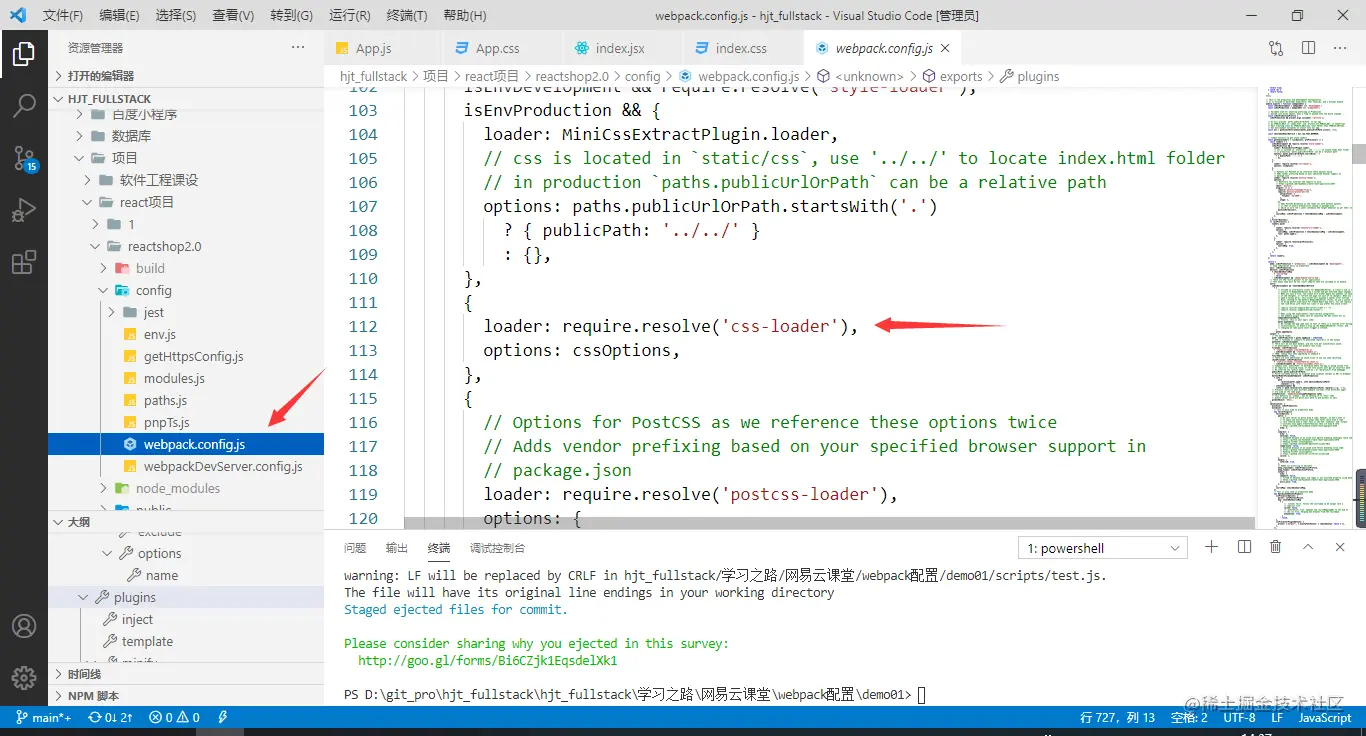
Task: Open env.js in the explorer
Action: (186, 334)
